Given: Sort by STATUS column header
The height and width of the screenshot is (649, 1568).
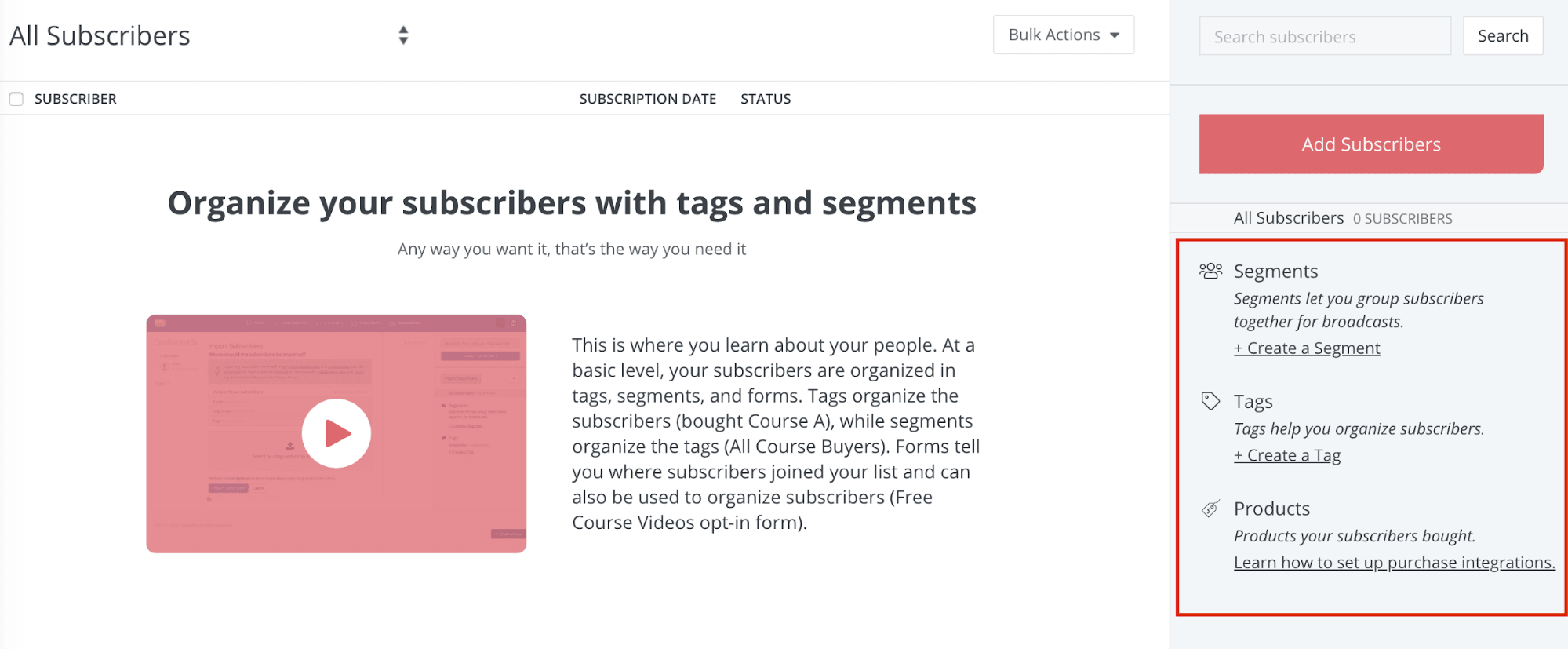Looking at the screenshot, I should pyautogui.click(x=766, y=99).
